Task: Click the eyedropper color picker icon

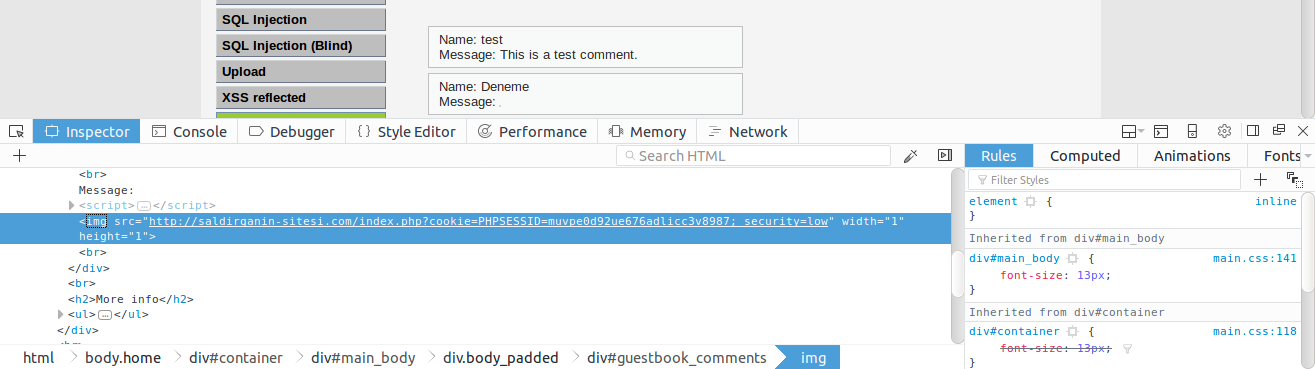Action: (910, 156)
